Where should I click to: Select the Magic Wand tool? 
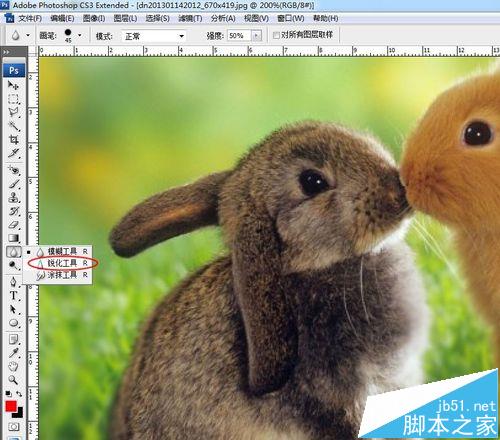pyautogui.click(x=13, y=126)
